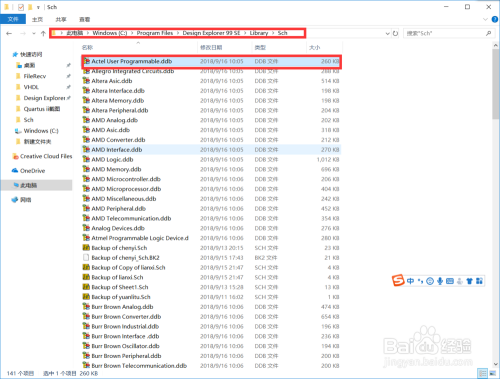Open the Explorer help icon

point(495,20)
